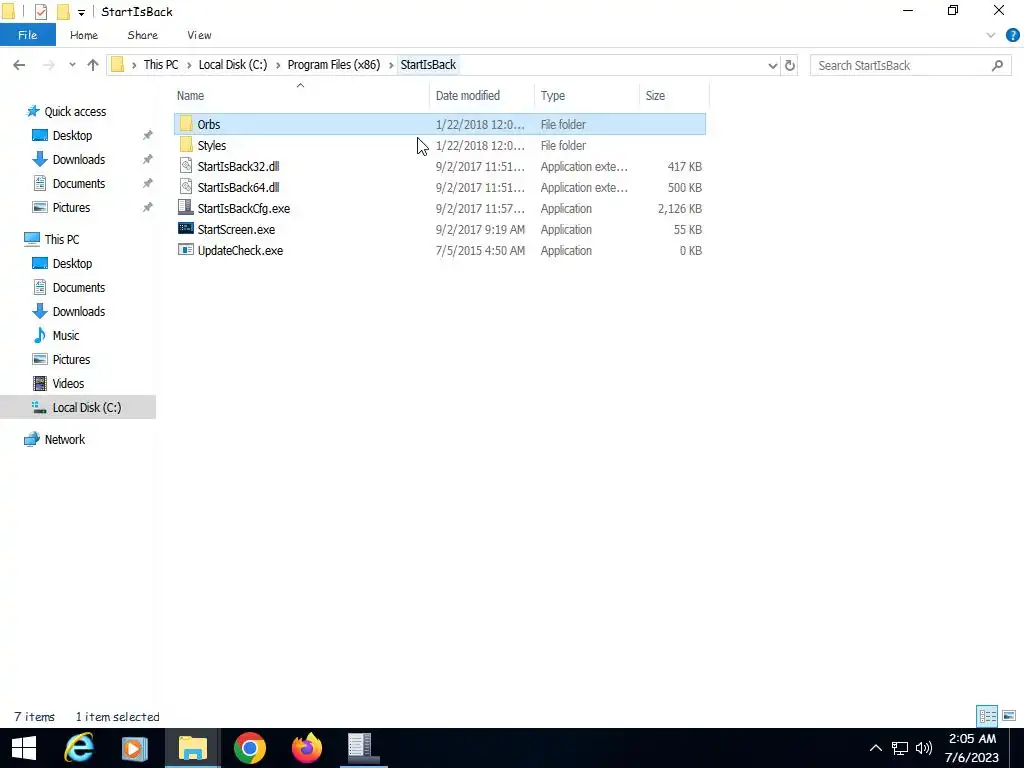Click StartScreen.exe date 9/2/2017 9:19 AM
1024x768 pixels.
coord(480,229)
